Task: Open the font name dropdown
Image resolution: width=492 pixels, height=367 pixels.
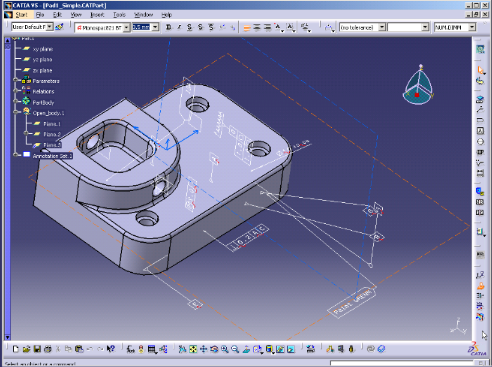Action: [126, 28]
